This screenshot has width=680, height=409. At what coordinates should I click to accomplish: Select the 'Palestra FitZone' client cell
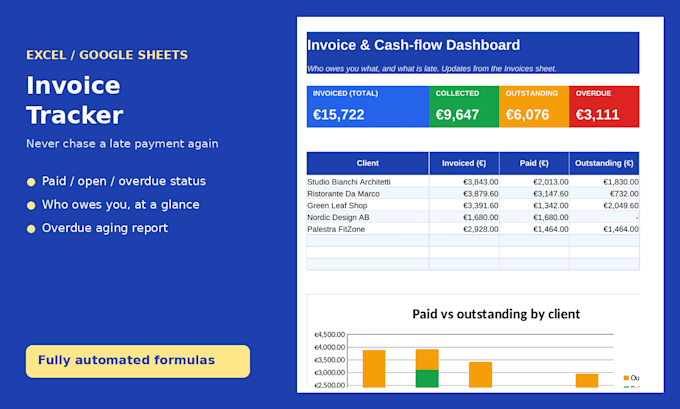click(x=368, y=229)
